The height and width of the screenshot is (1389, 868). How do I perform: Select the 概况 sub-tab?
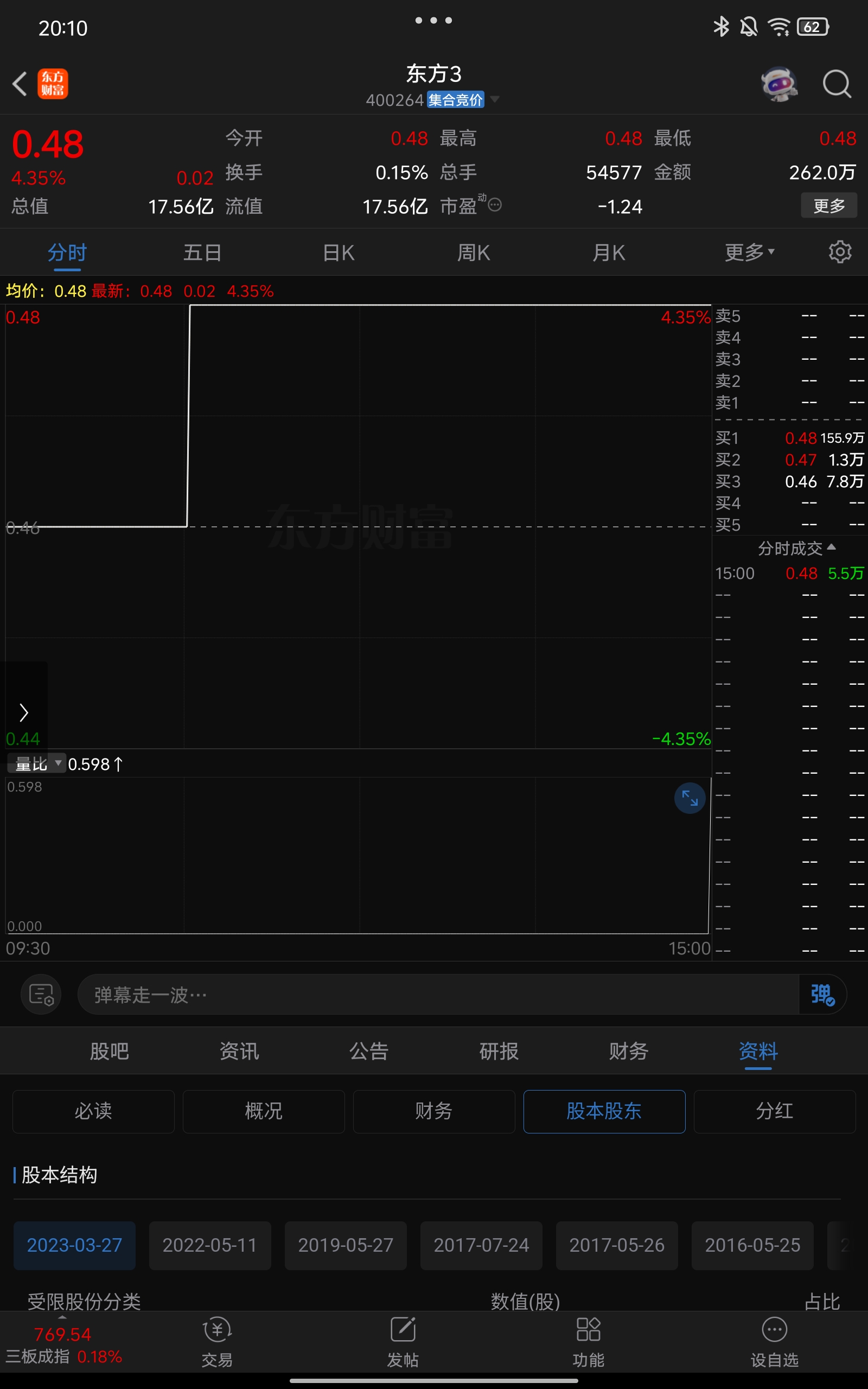click(264, 1111)
